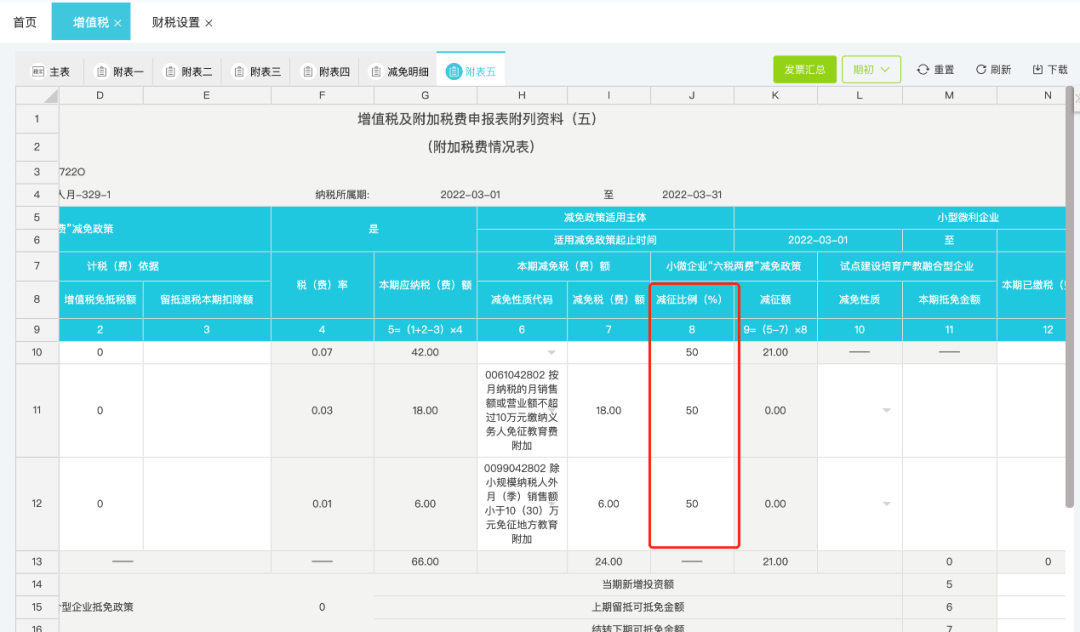
Task: Select column header K
Action: 776,96
